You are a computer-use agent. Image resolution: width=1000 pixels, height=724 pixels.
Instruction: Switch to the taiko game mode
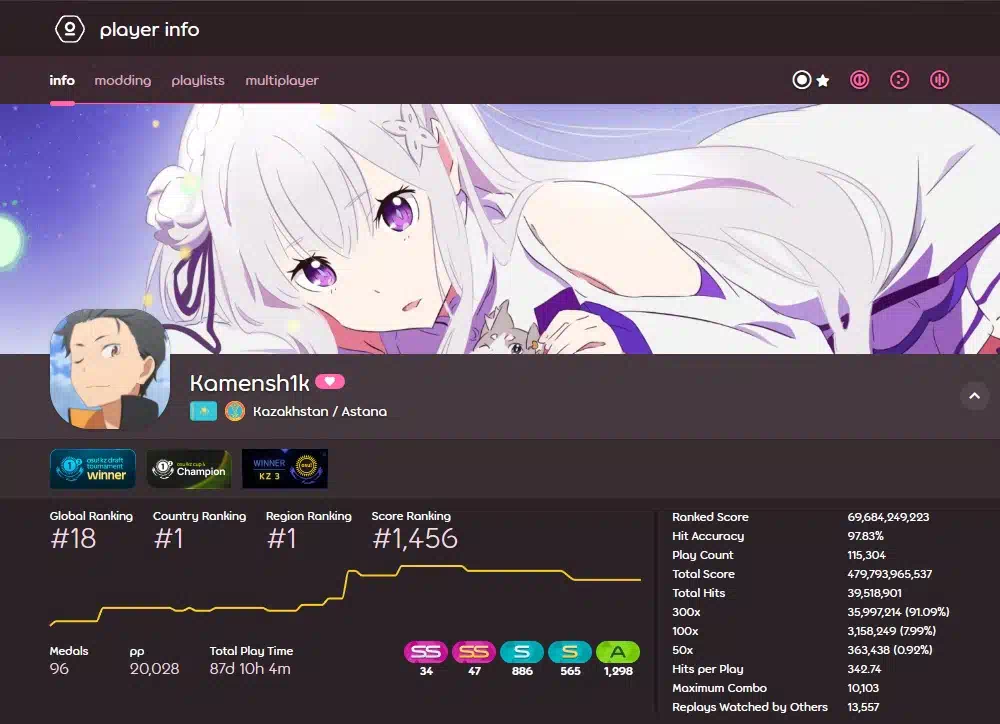point(859,80)
